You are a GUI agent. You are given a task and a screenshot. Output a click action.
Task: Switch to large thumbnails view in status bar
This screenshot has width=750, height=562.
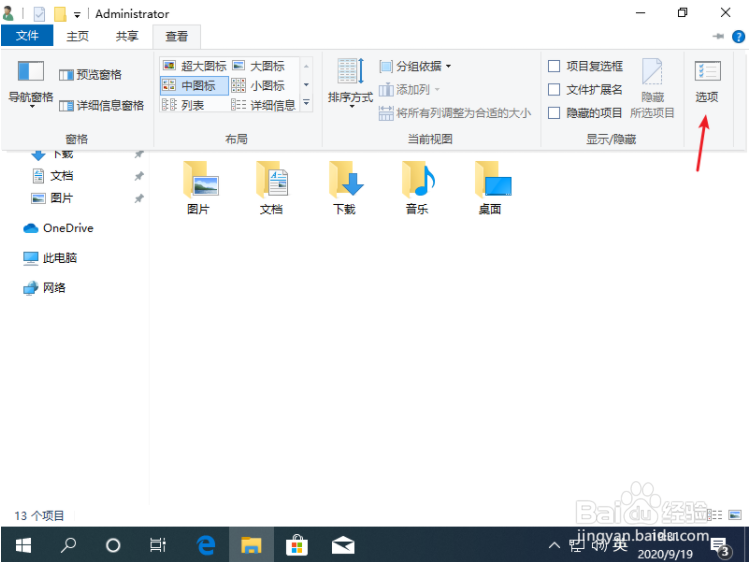tap(735, 515)
